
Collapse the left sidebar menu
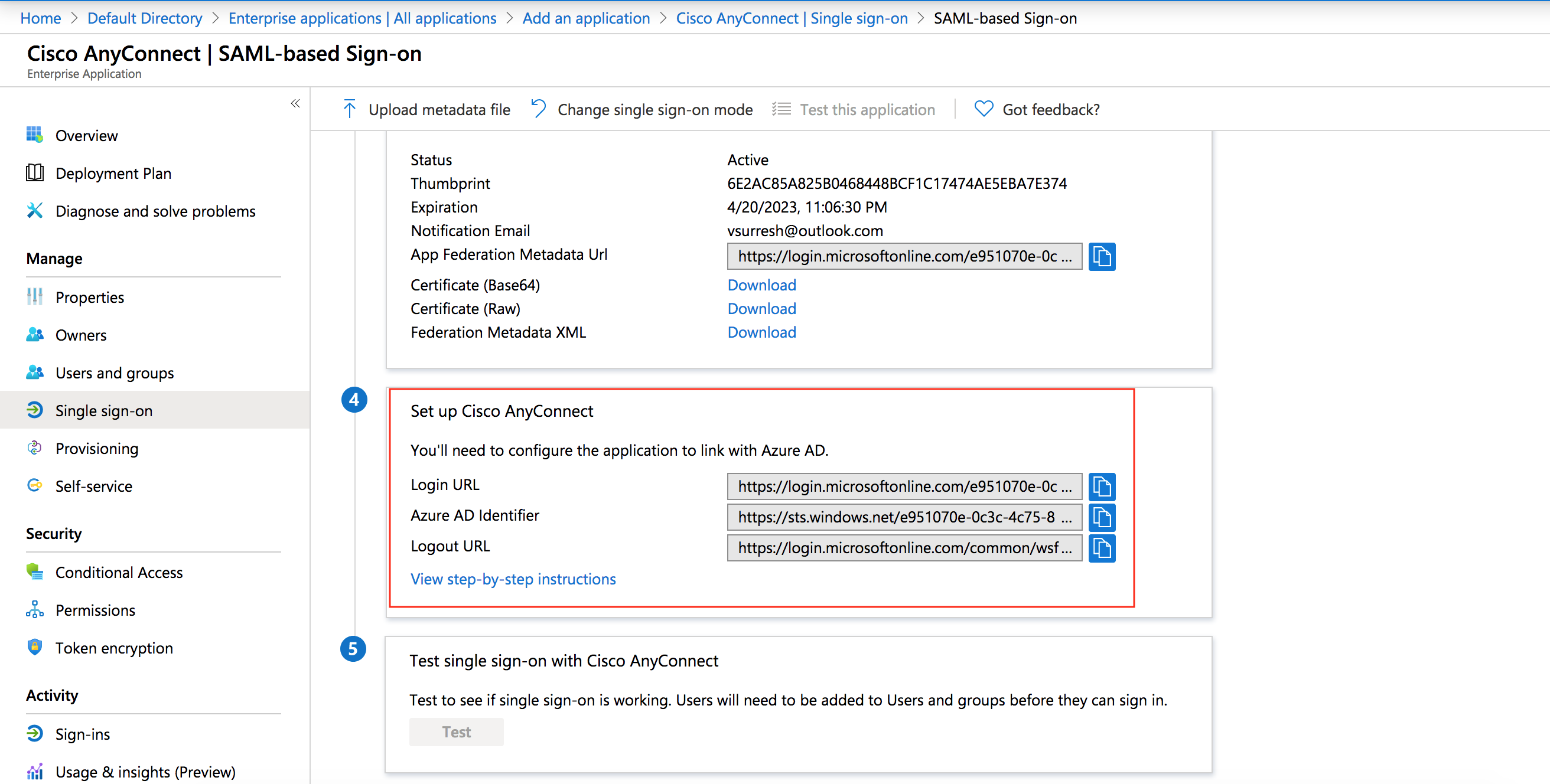[x=295, y=103]
